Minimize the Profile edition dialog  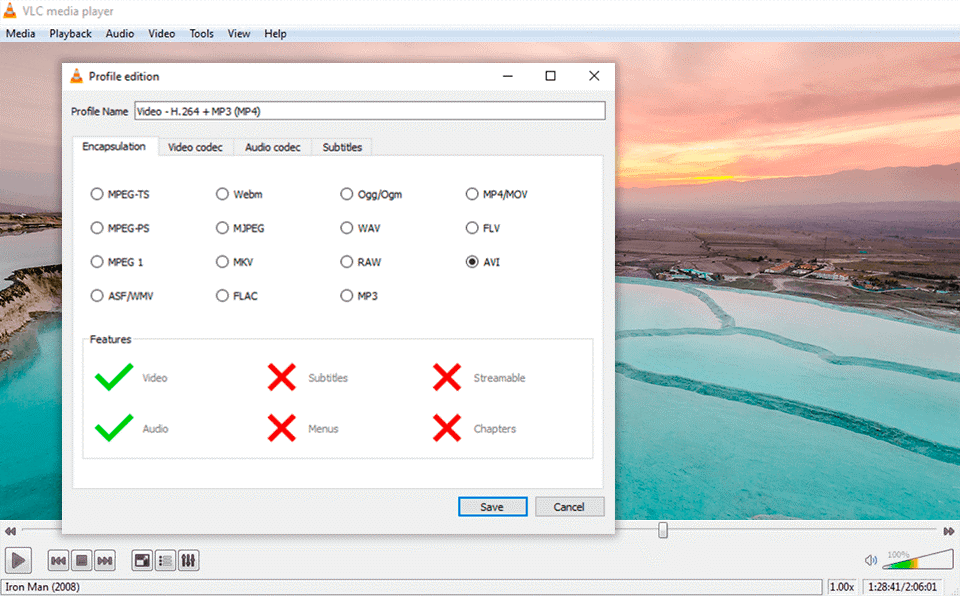tap(508, 75)
